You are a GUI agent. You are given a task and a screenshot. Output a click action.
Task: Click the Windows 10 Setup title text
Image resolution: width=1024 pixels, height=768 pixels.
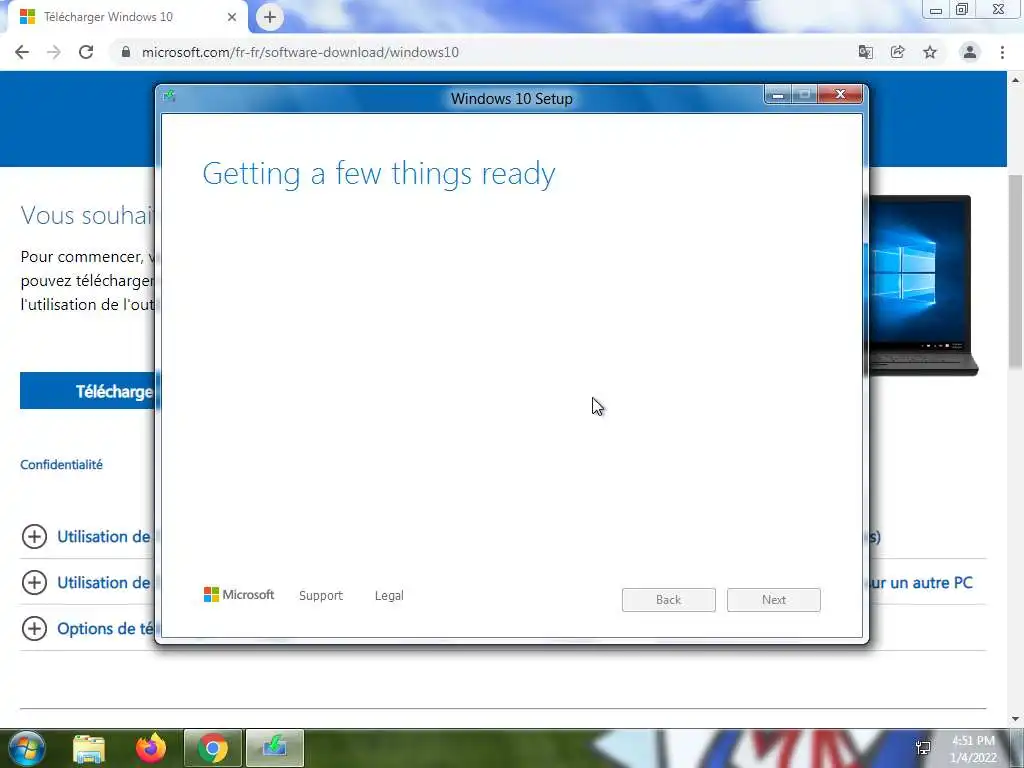[511, 99]
